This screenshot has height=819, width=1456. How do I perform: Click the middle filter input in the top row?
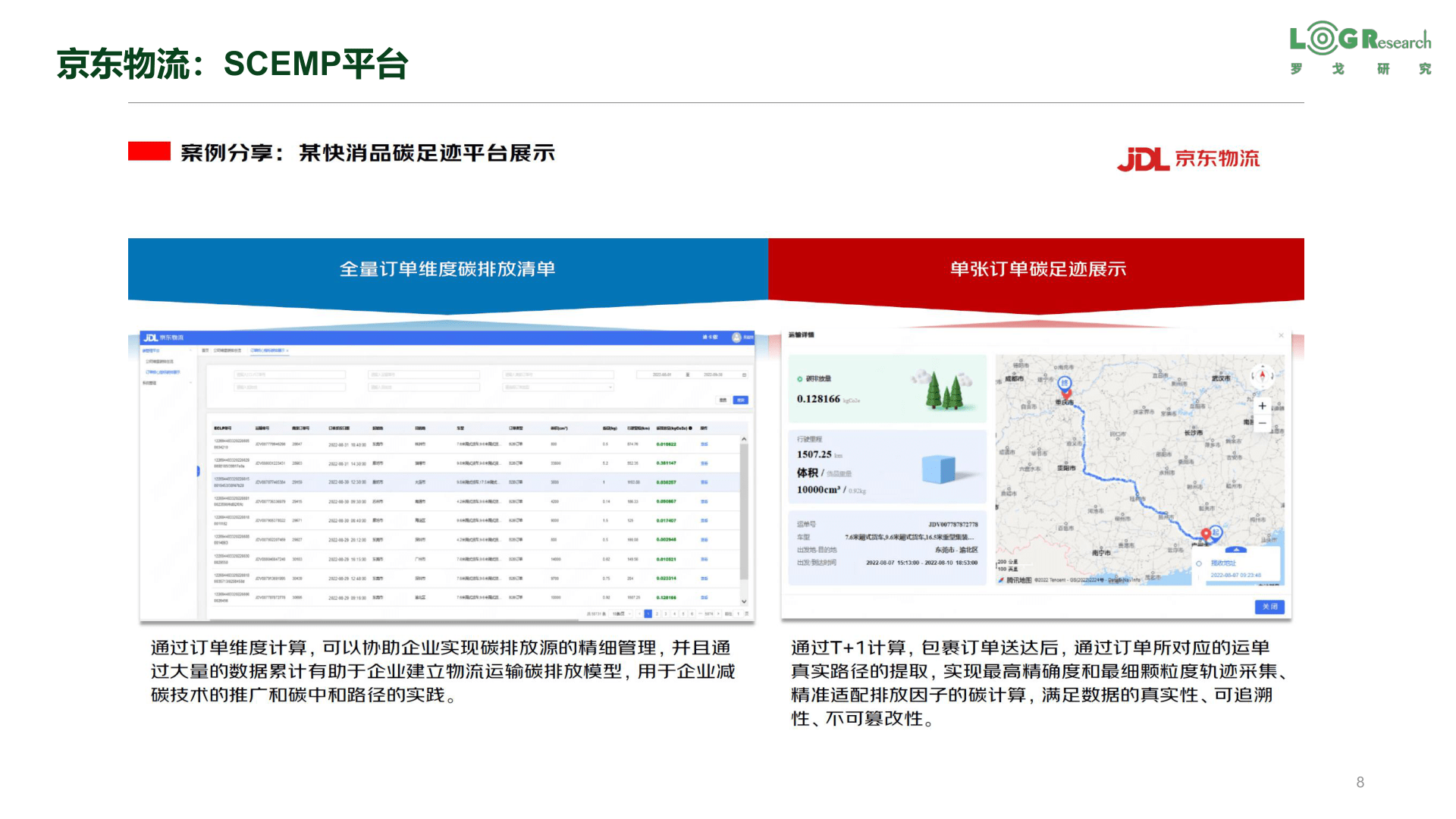pyautogui.click(x=424, y=375)
